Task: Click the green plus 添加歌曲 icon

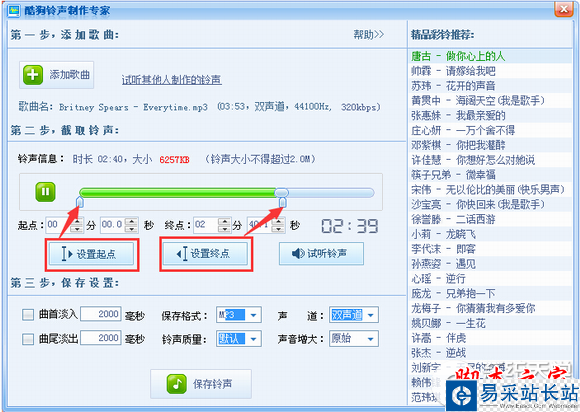Action: click(33, 75)
